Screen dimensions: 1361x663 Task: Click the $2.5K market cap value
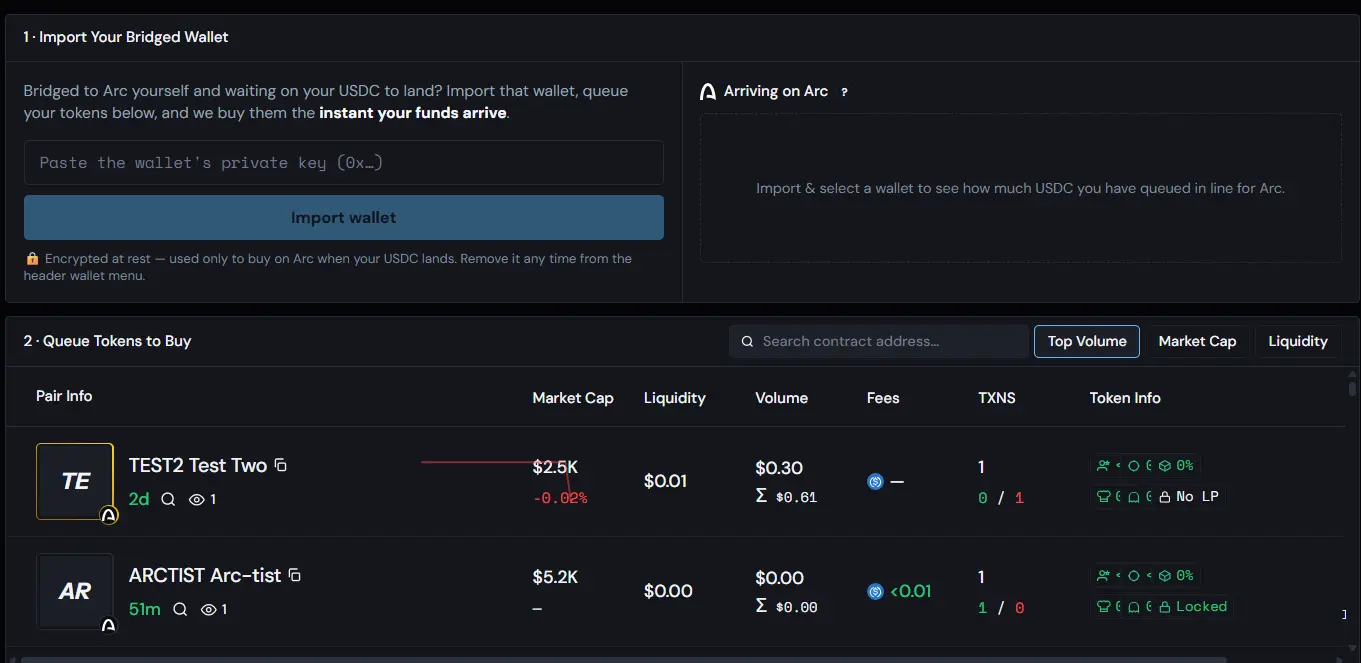(555, 467)
